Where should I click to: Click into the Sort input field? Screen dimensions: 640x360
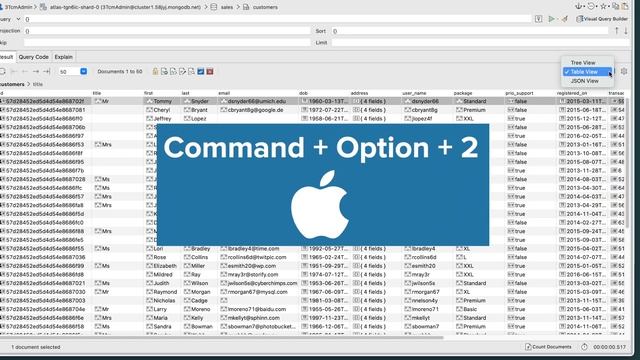(x=469, y=31)
